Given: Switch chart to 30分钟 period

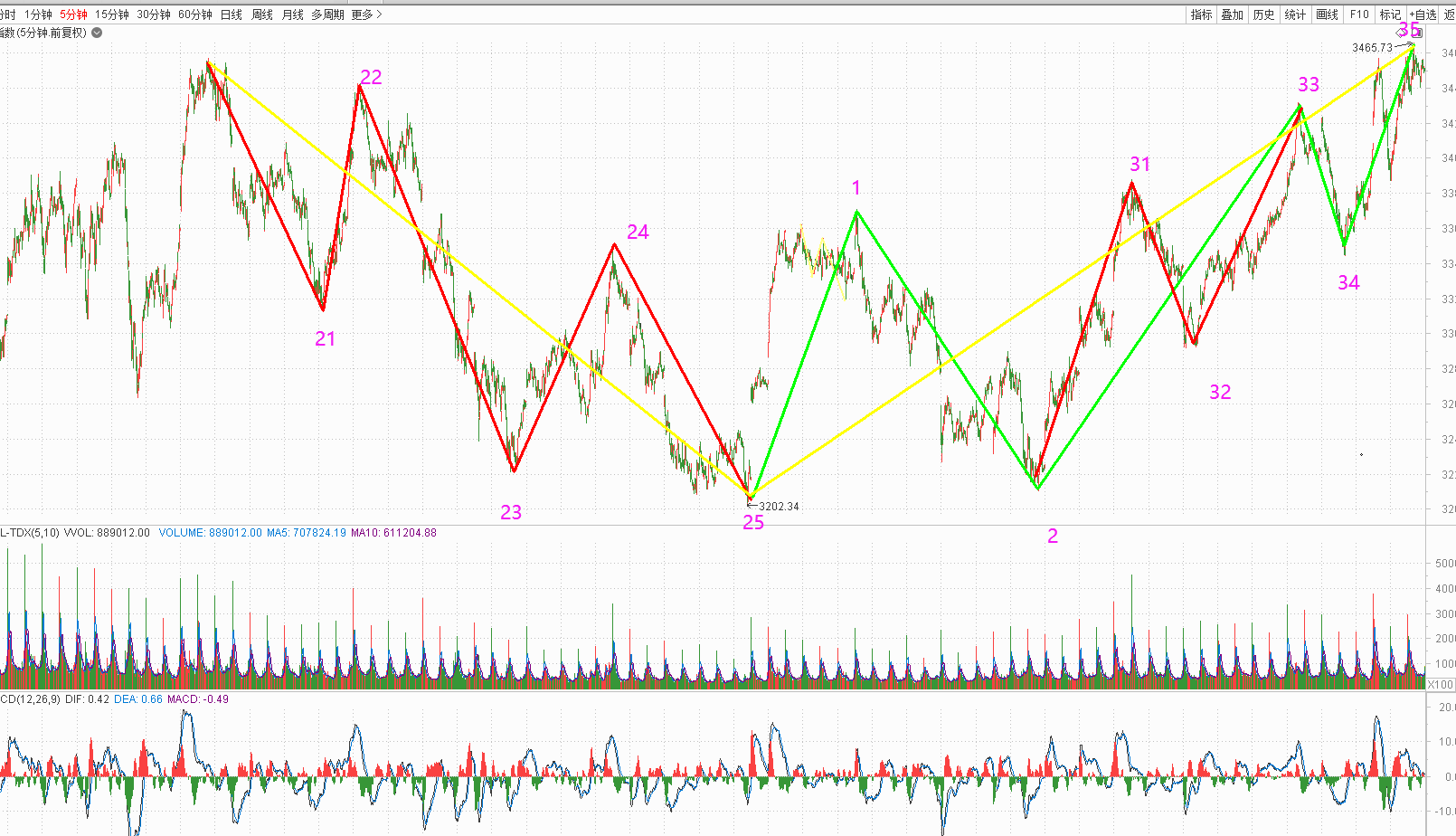Looking at the screenshot, I should point(154,14).
